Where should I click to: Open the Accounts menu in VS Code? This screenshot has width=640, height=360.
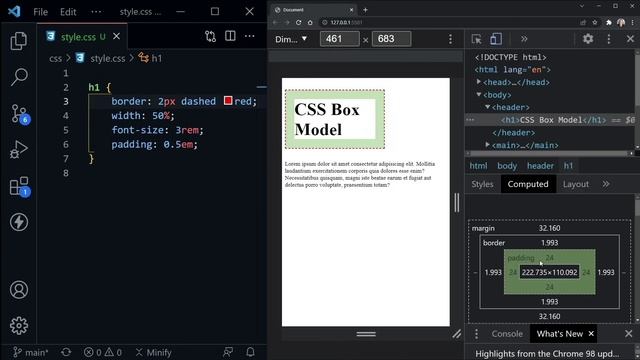[x=19, y=290]
